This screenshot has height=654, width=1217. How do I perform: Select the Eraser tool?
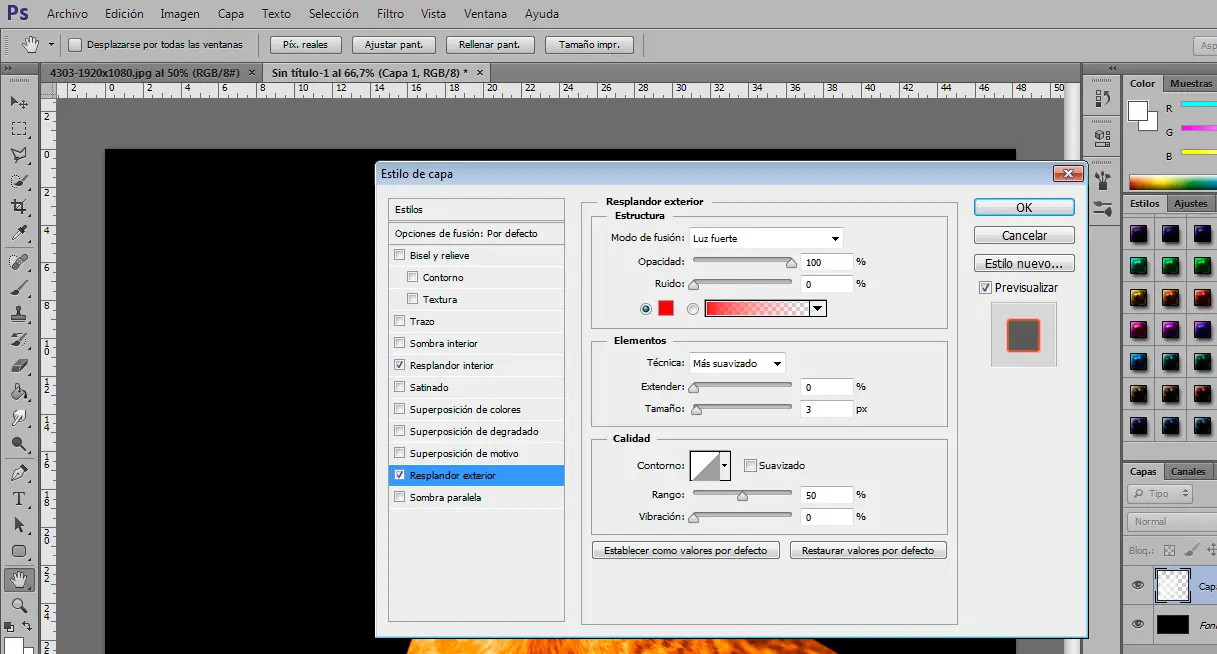pyautogui.click(x=19, y=366)
